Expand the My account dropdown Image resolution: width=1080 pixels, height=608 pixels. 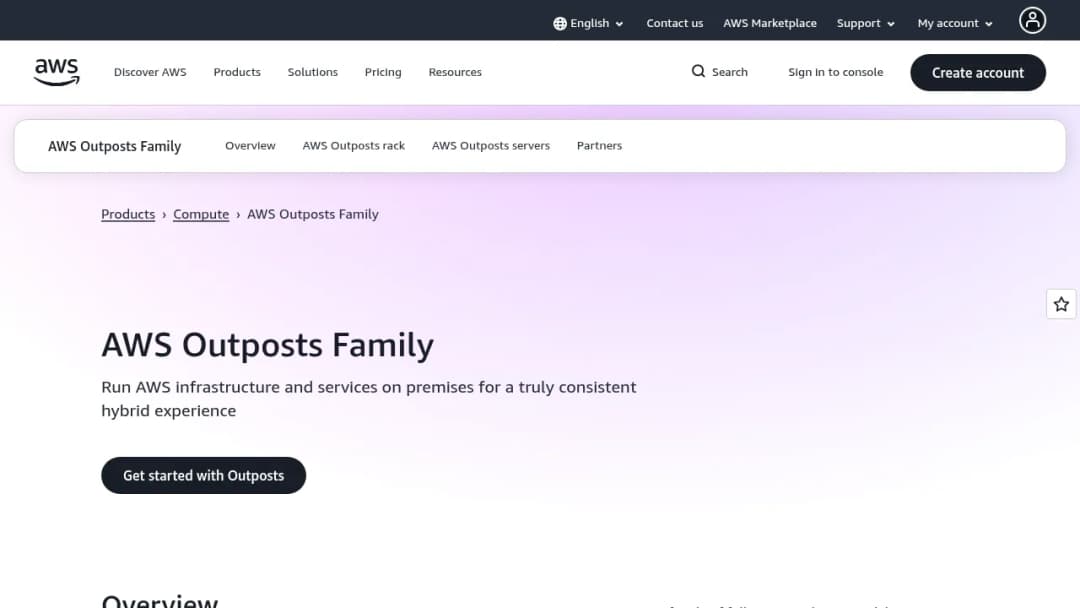[955, 23]
